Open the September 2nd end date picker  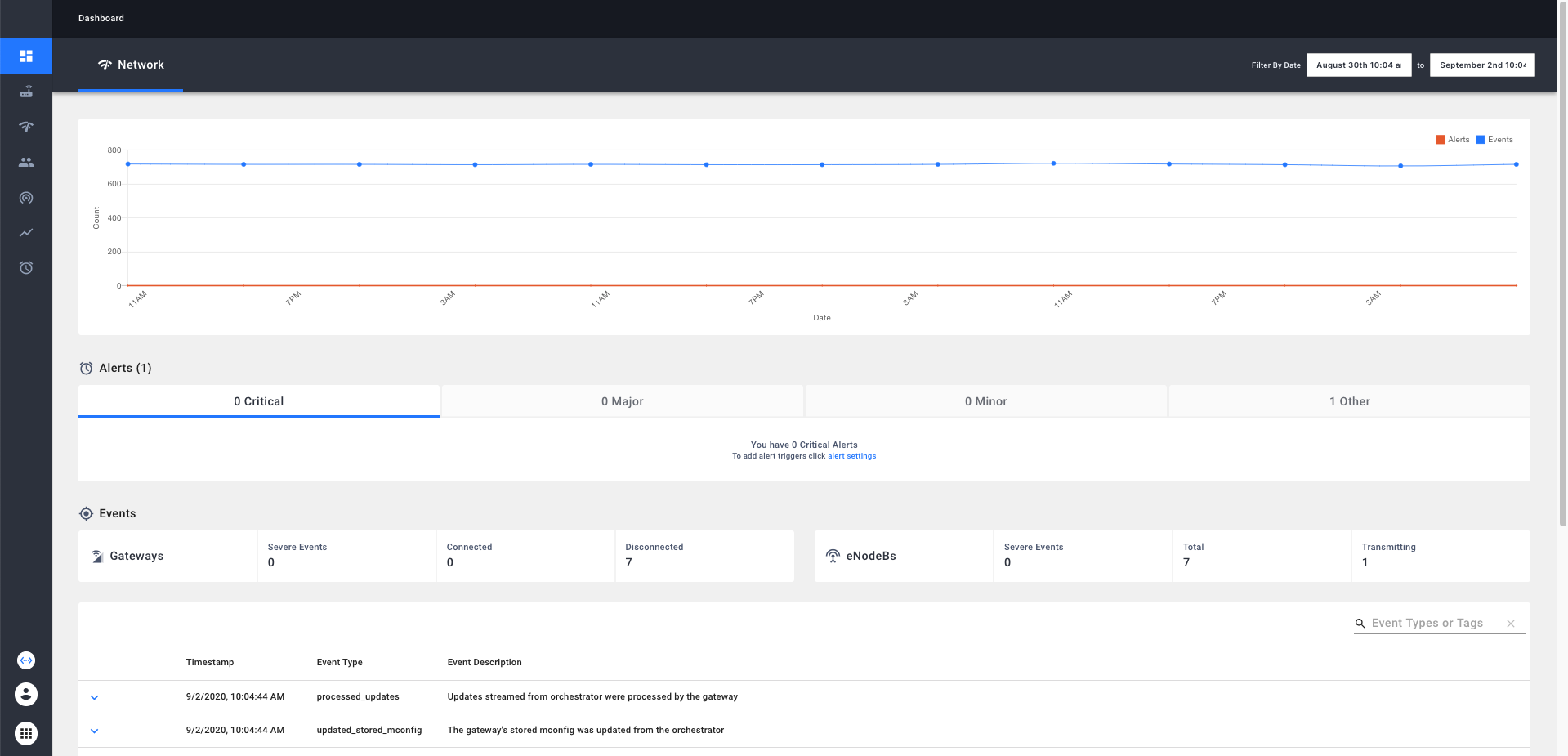pos(1481,65)
